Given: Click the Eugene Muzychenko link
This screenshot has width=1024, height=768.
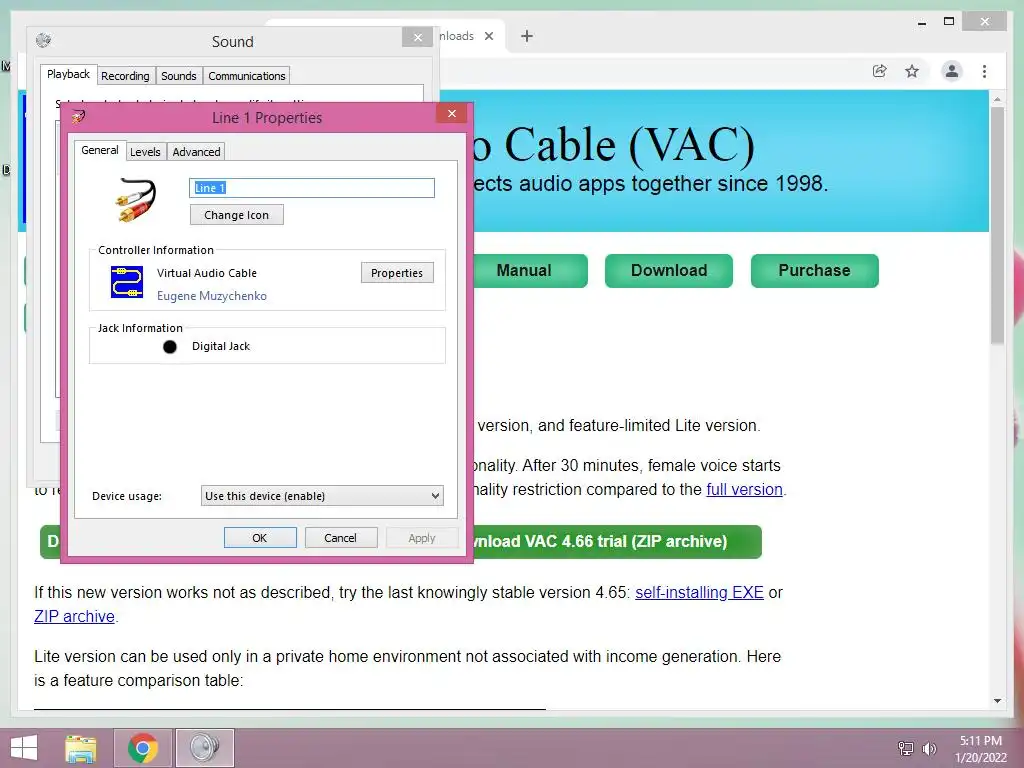Looking at the screenshot, I should [212, 296].
